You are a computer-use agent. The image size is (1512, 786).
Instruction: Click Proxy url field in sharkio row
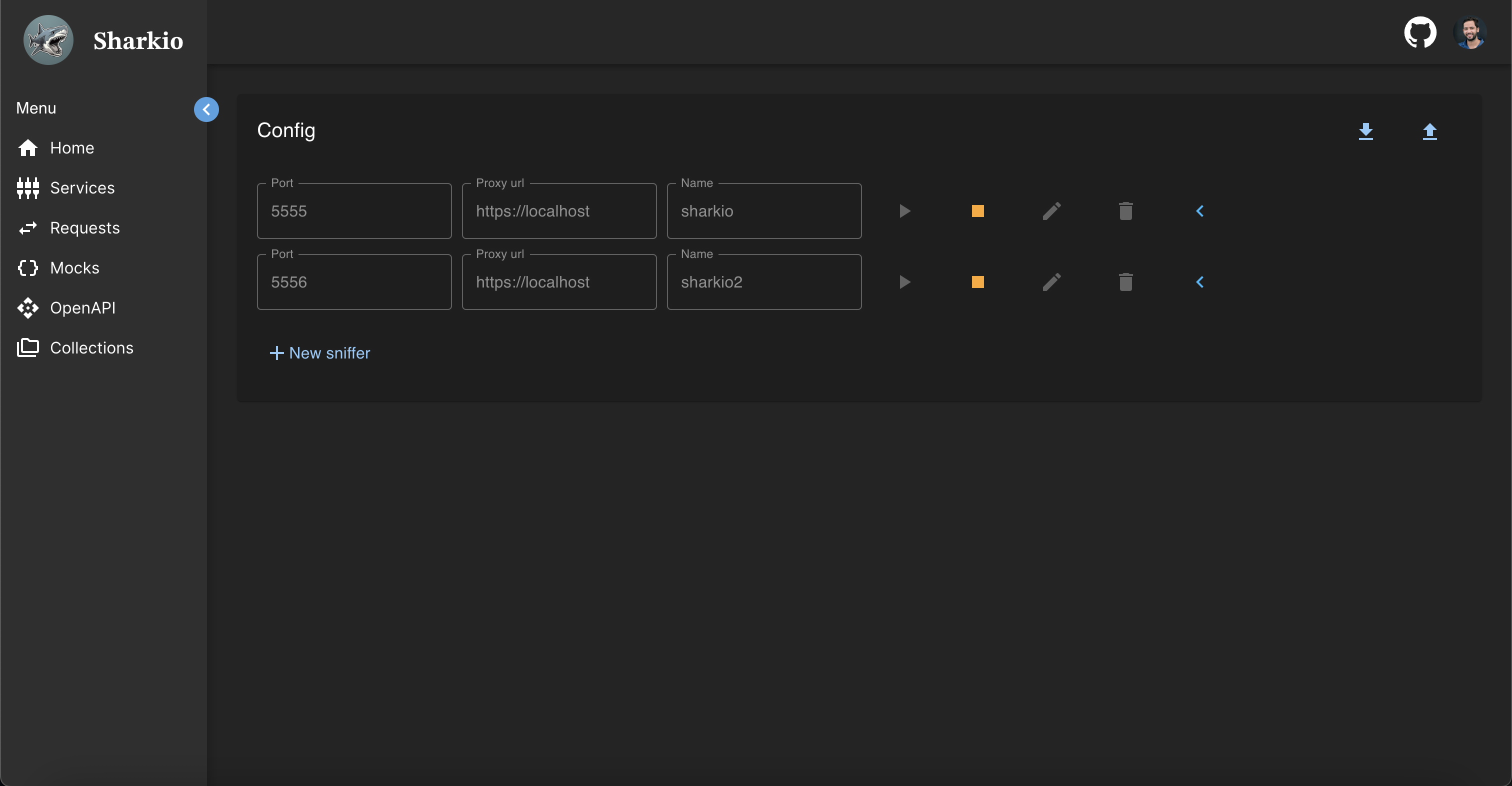pyautogui.click(x=559, y=210)
